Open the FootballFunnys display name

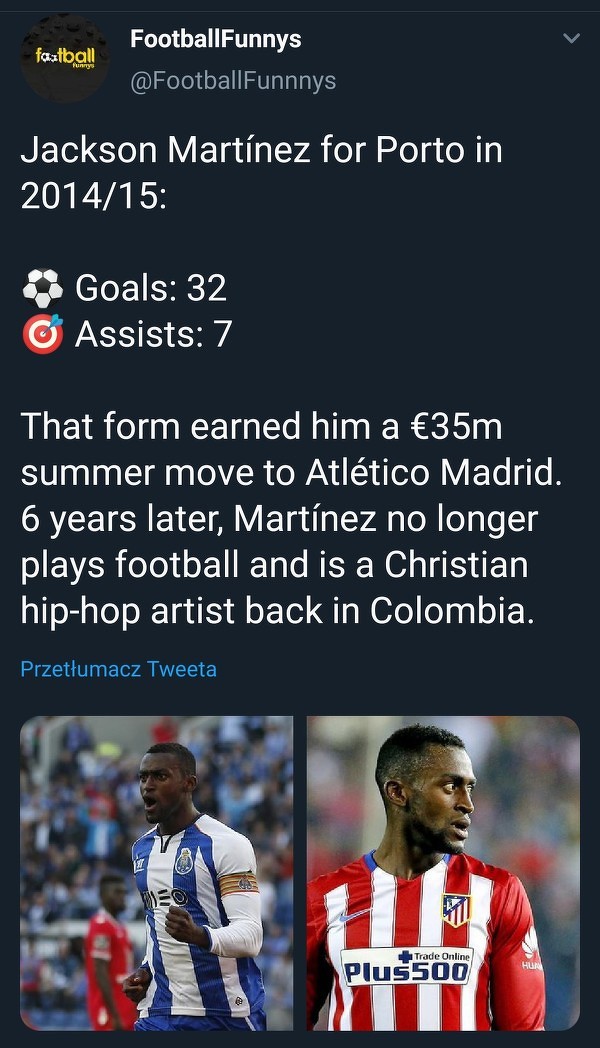tap(215, 40)
